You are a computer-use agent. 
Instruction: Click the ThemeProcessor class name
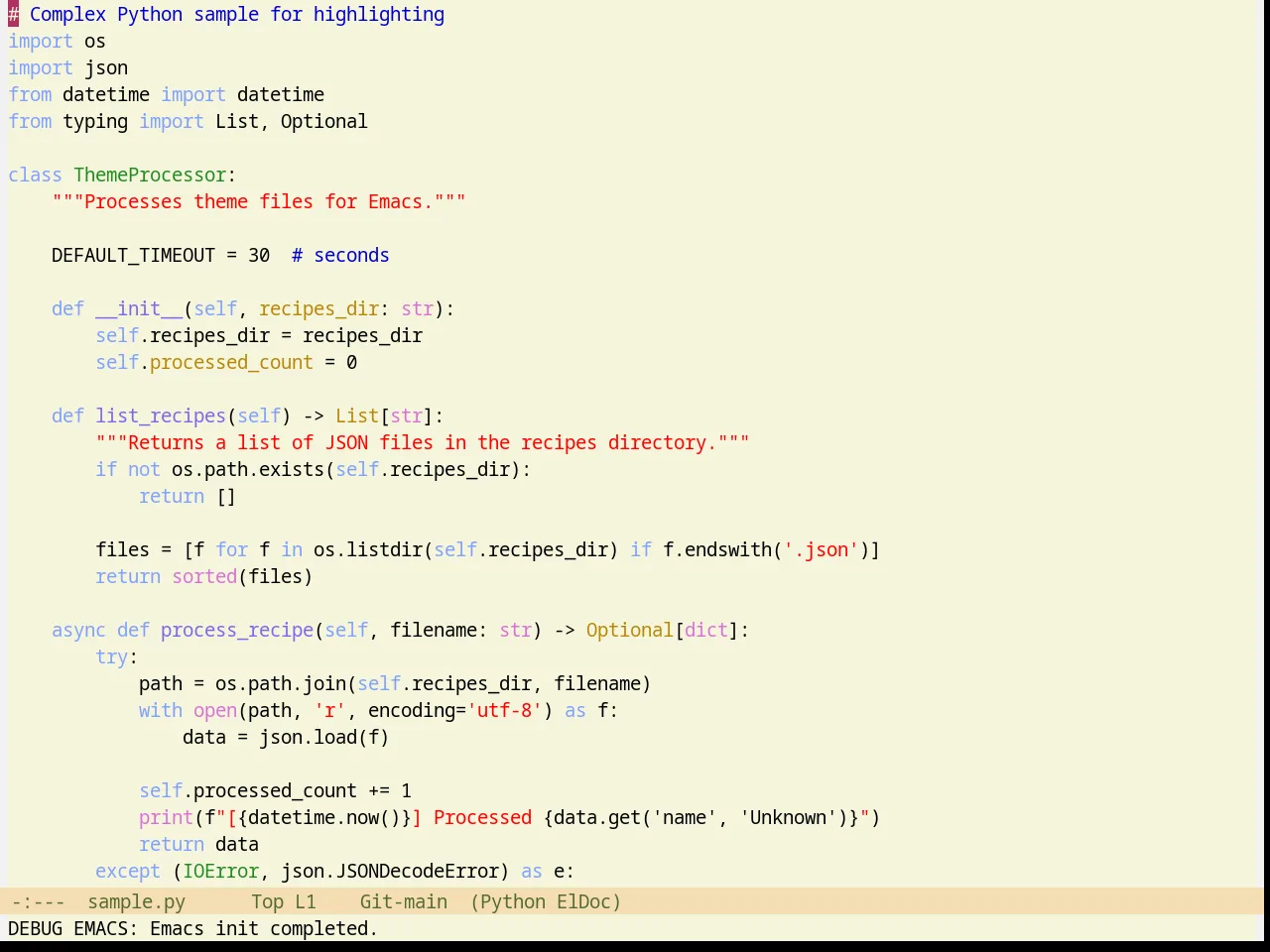point(150,175)
